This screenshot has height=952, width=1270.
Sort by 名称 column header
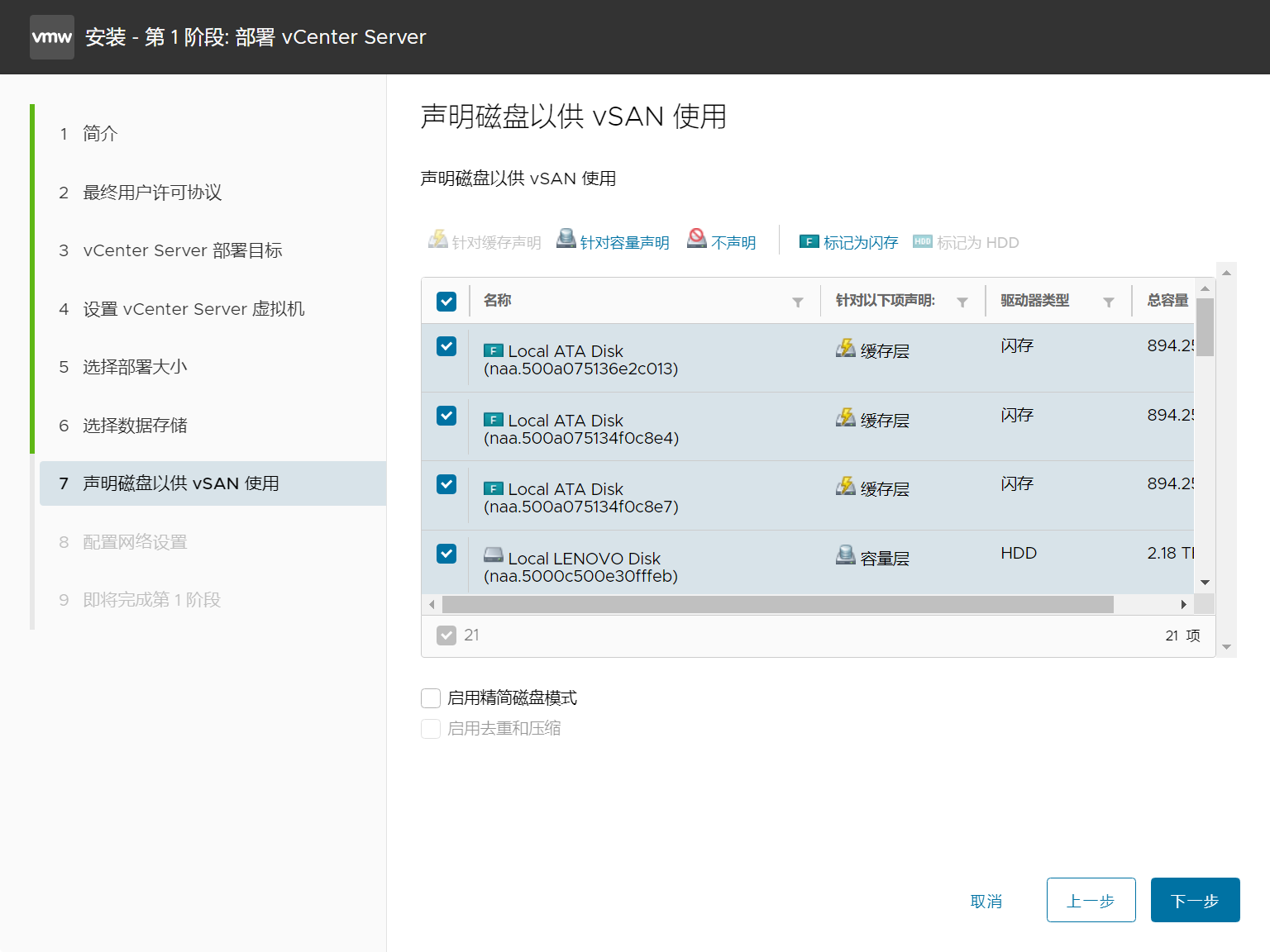pos(498,300)
